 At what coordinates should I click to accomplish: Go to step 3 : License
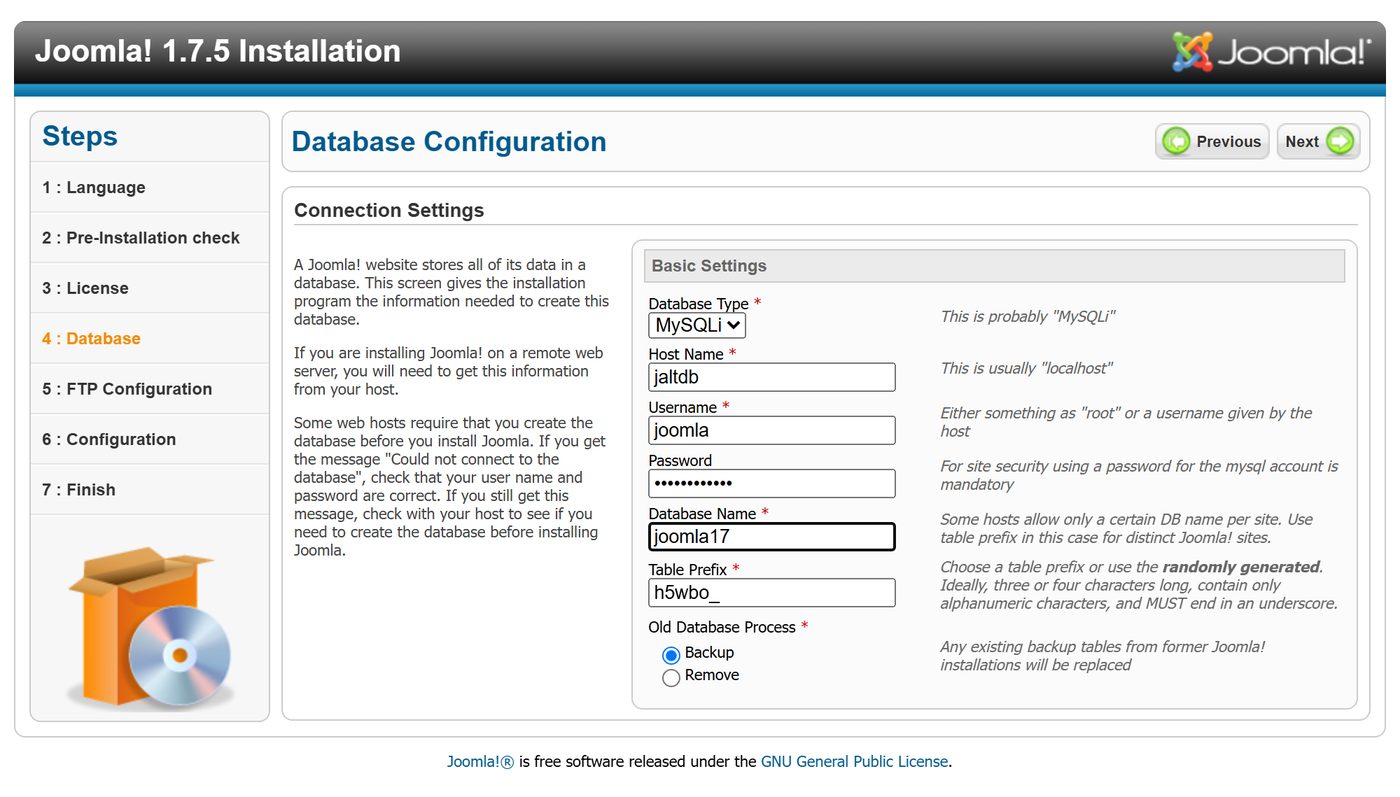coord(150,288)
